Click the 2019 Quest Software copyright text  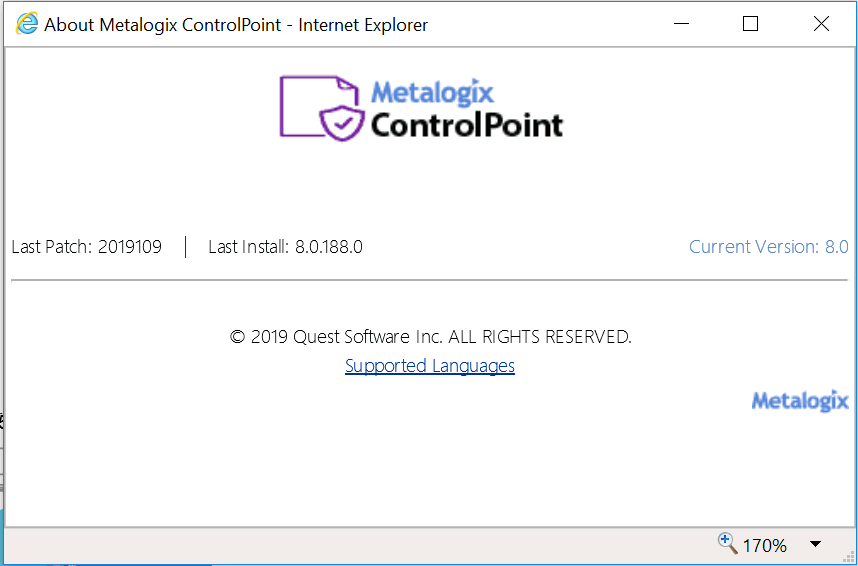(x=430, y=337)
